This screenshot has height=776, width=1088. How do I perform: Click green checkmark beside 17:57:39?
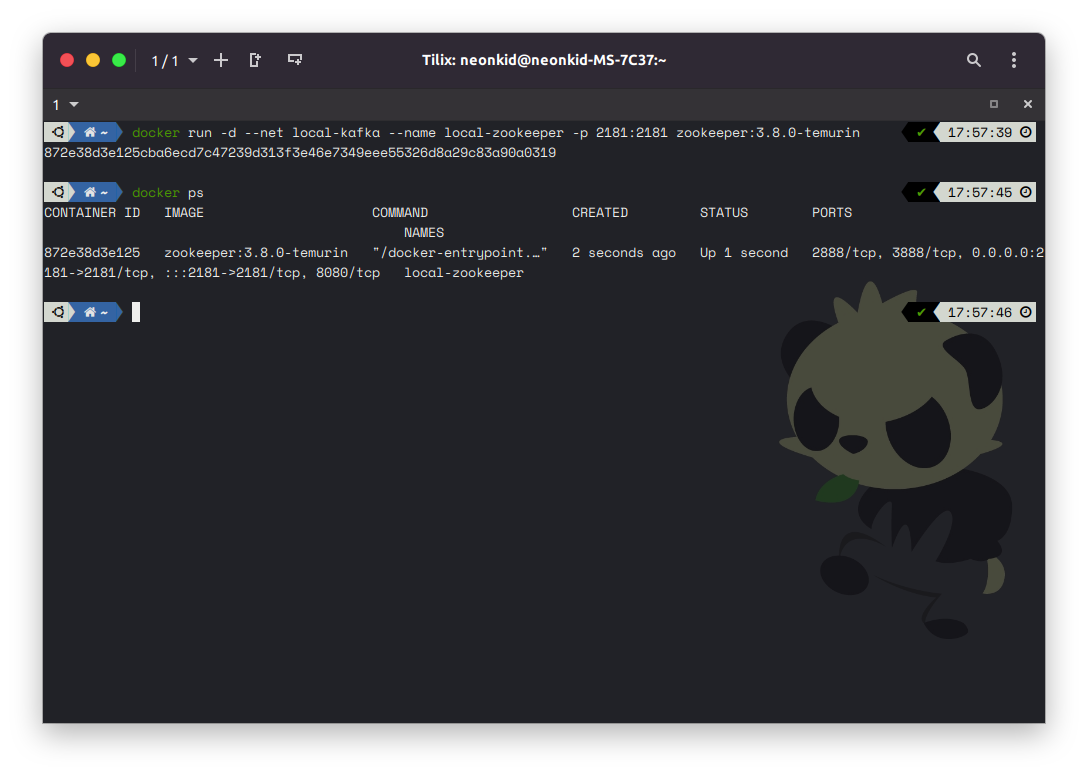pos(921,132)
